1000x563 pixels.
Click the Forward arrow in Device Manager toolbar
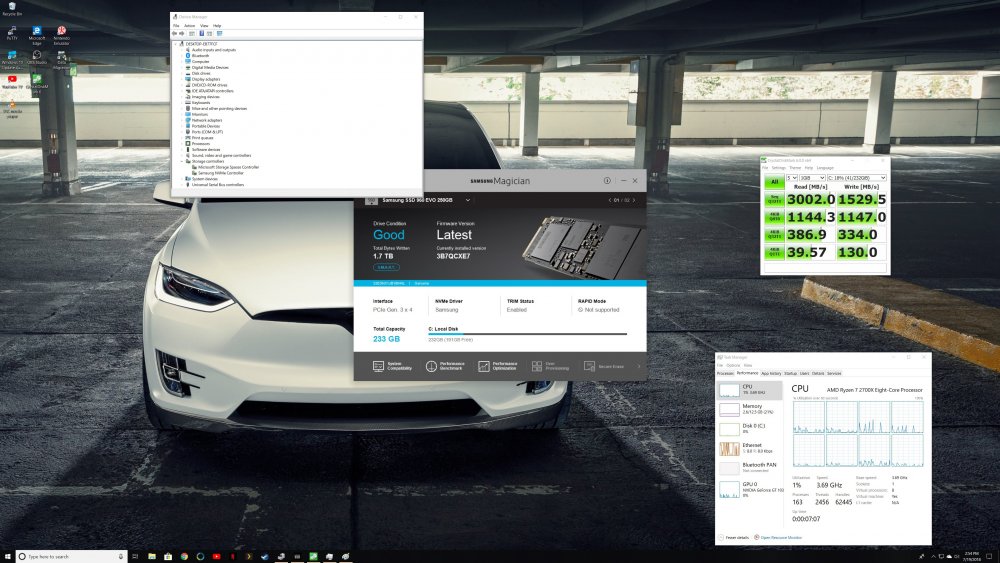[182, 33]
